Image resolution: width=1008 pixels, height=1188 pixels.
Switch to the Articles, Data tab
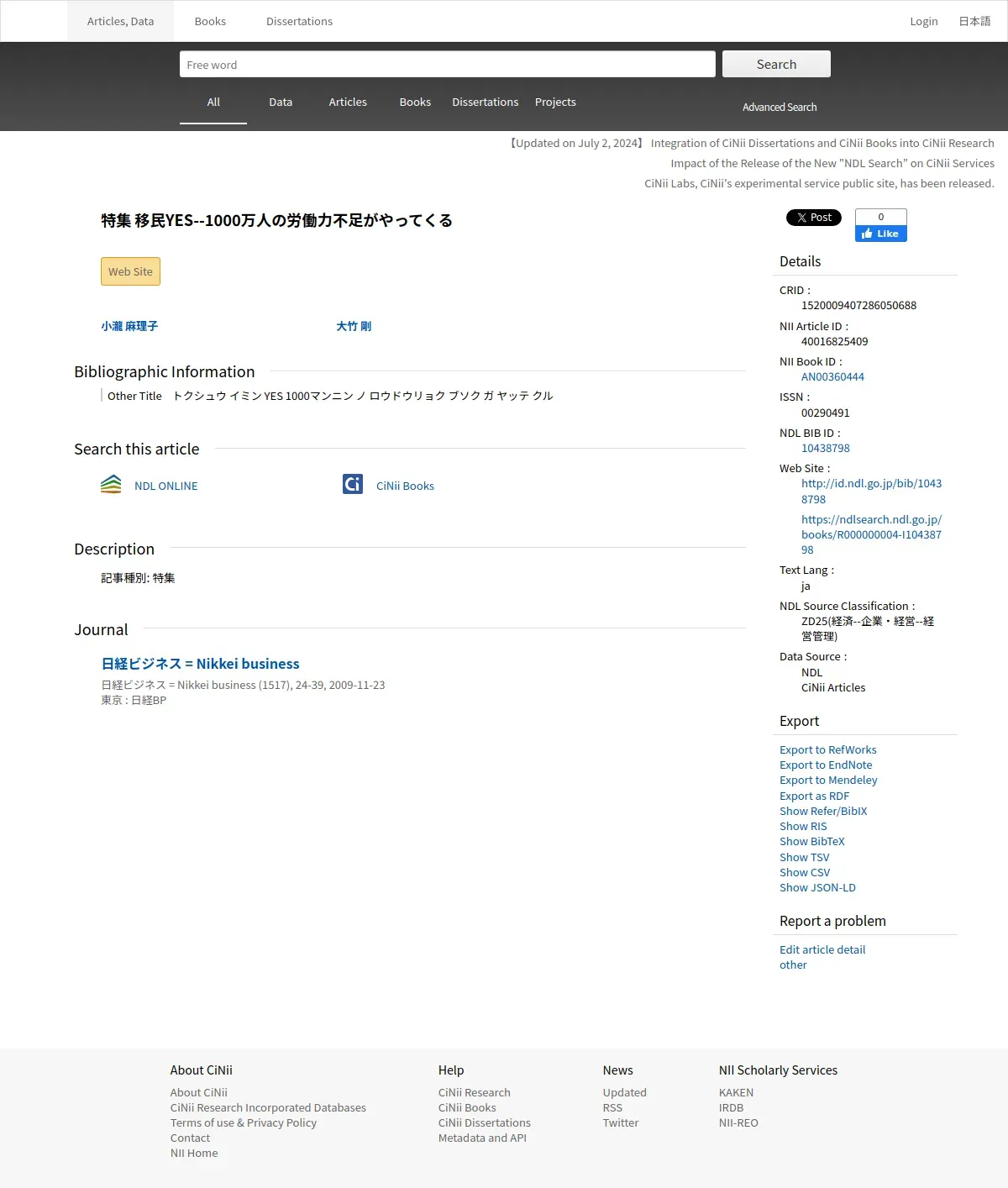click(120, 21)
